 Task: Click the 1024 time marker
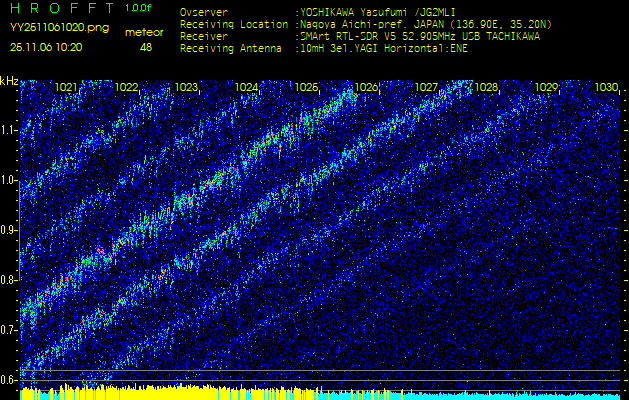(x=246, y=87)
